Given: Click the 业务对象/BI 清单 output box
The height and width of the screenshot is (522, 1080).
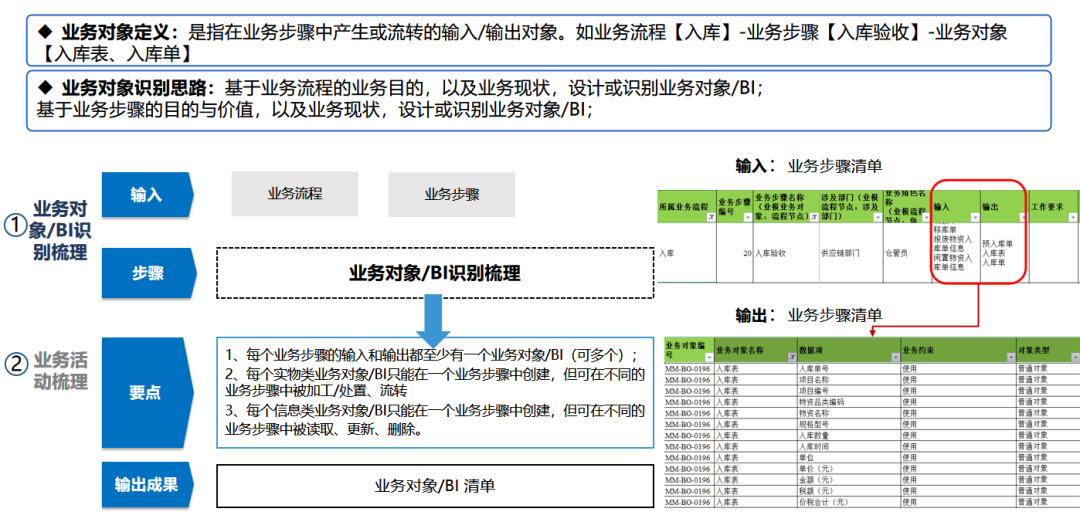Looking at the screenshot, I should pyautogui.click(x=435, y=486).
